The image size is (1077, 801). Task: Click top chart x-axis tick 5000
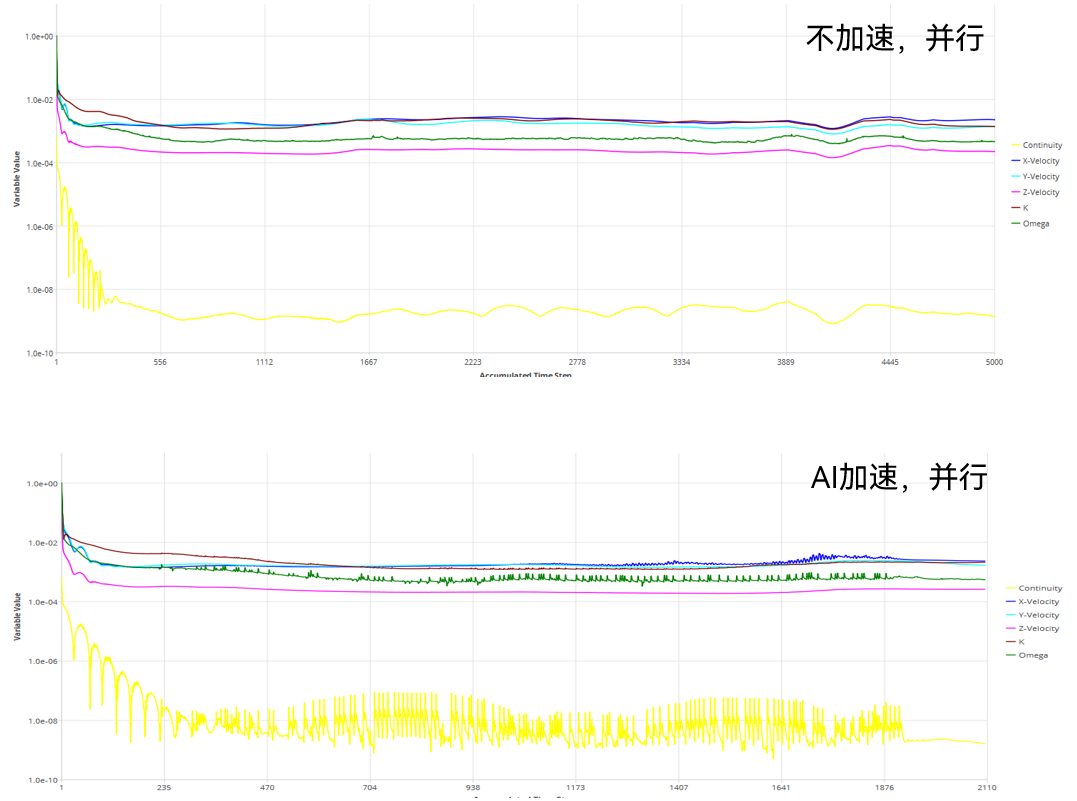coord(994,362)
